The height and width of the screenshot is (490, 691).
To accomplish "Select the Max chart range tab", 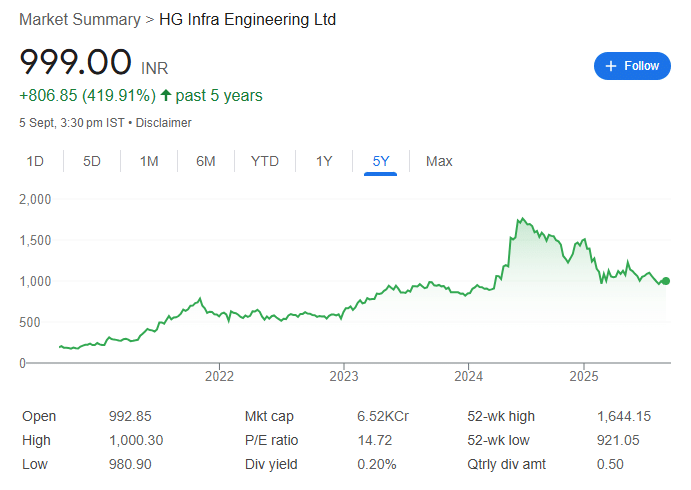I will click(439, 161).
